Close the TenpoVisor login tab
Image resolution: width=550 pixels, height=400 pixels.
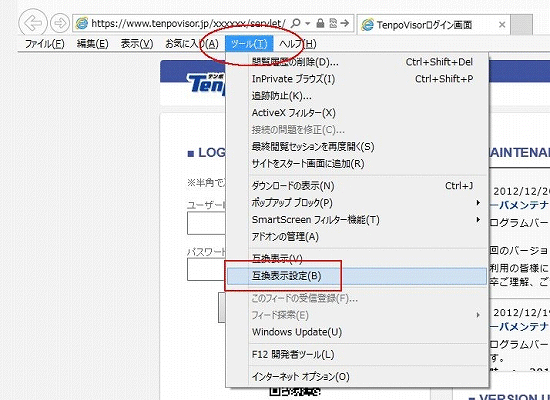[x=502, y=25]
